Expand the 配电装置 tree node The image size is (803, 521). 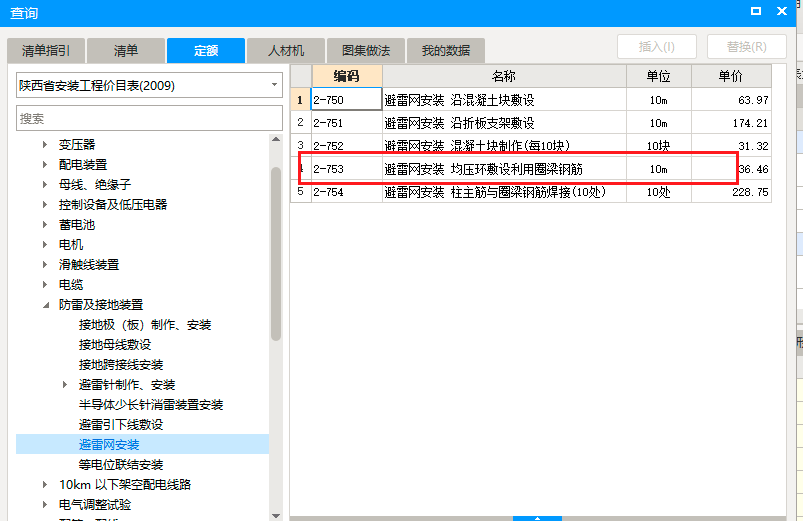pos(45,164)
